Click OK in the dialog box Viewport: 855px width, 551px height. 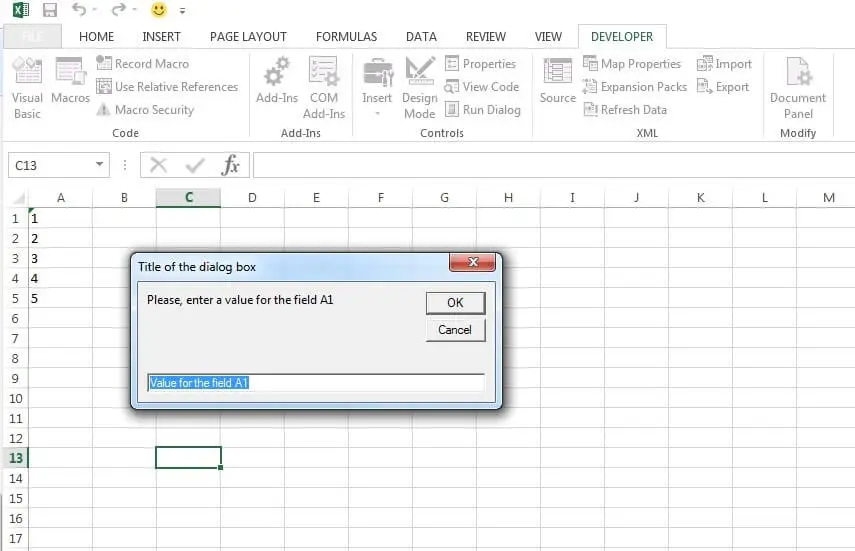tap(455, 303)
